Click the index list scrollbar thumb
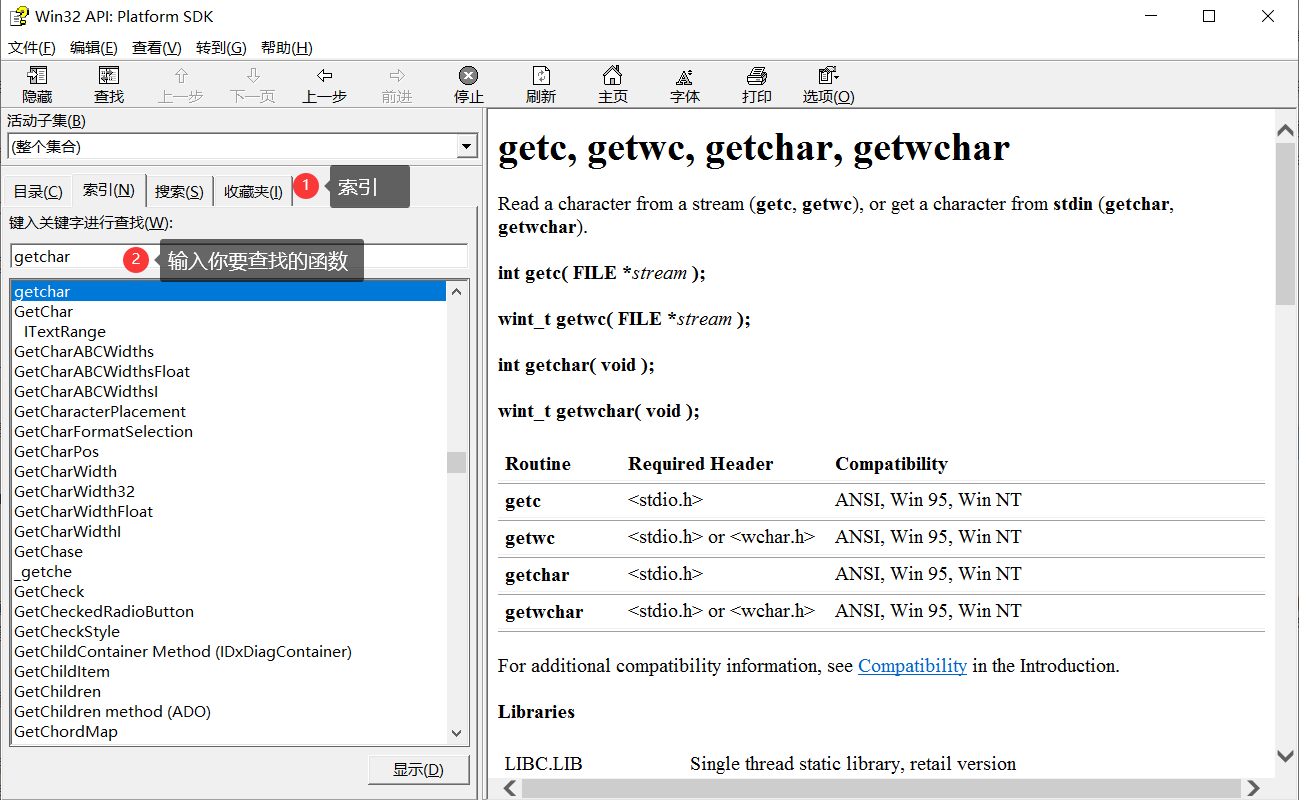The height and width of the screenshot is (800, 1299). coord(457,462)
